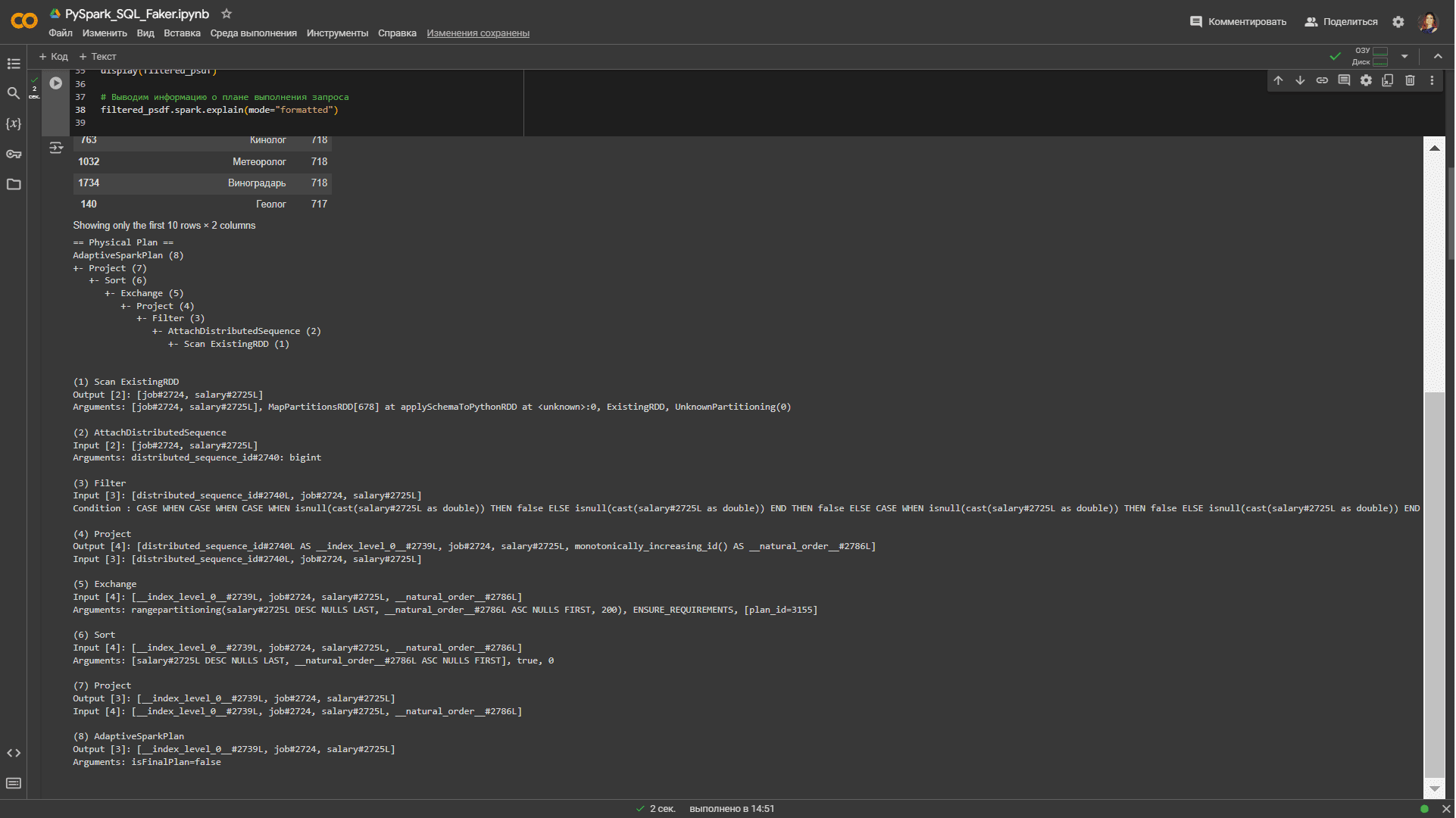Image resolution: width=1456 pixels, height=818 pixels.
Task: Click the green connection status dot
Action: pyautogui.click(x=1425, y=810)
